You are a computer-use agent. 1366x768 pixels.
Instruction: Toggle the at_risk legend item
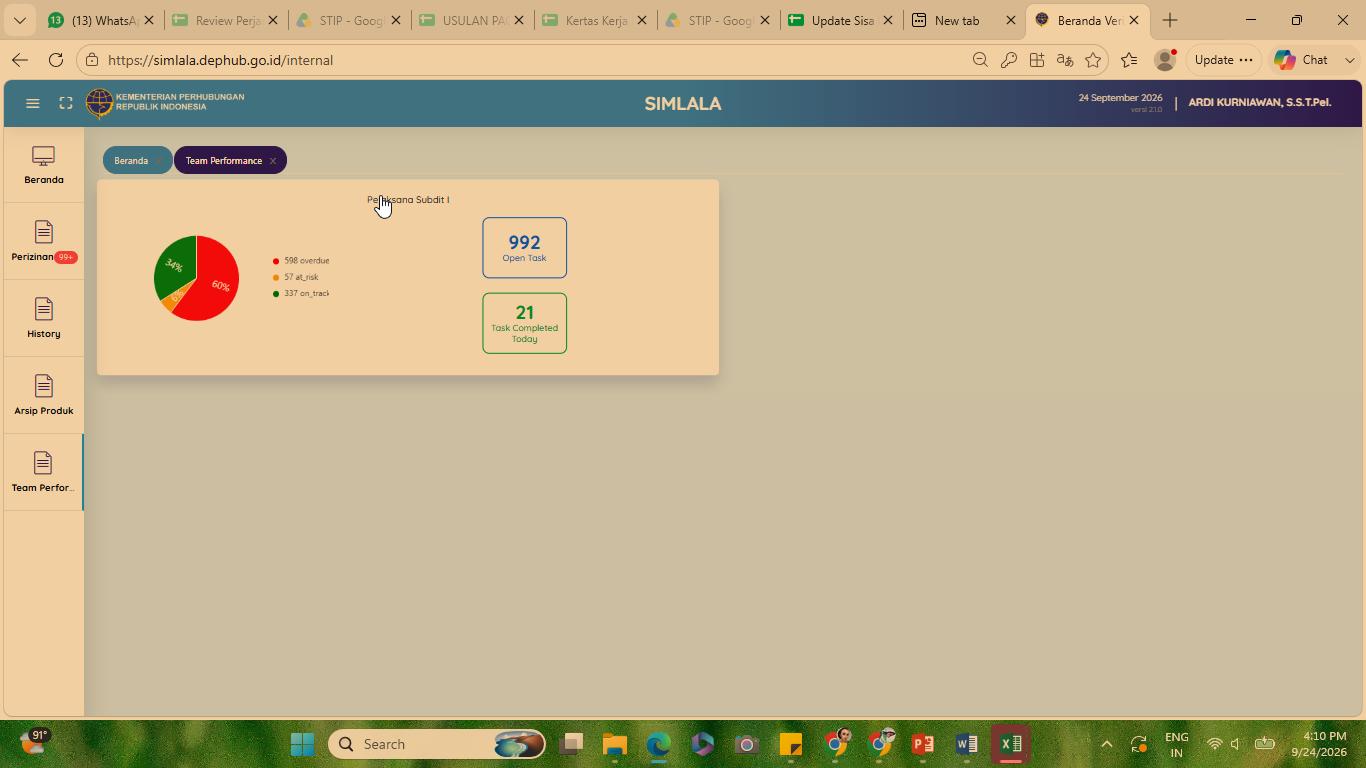point(296,277)
